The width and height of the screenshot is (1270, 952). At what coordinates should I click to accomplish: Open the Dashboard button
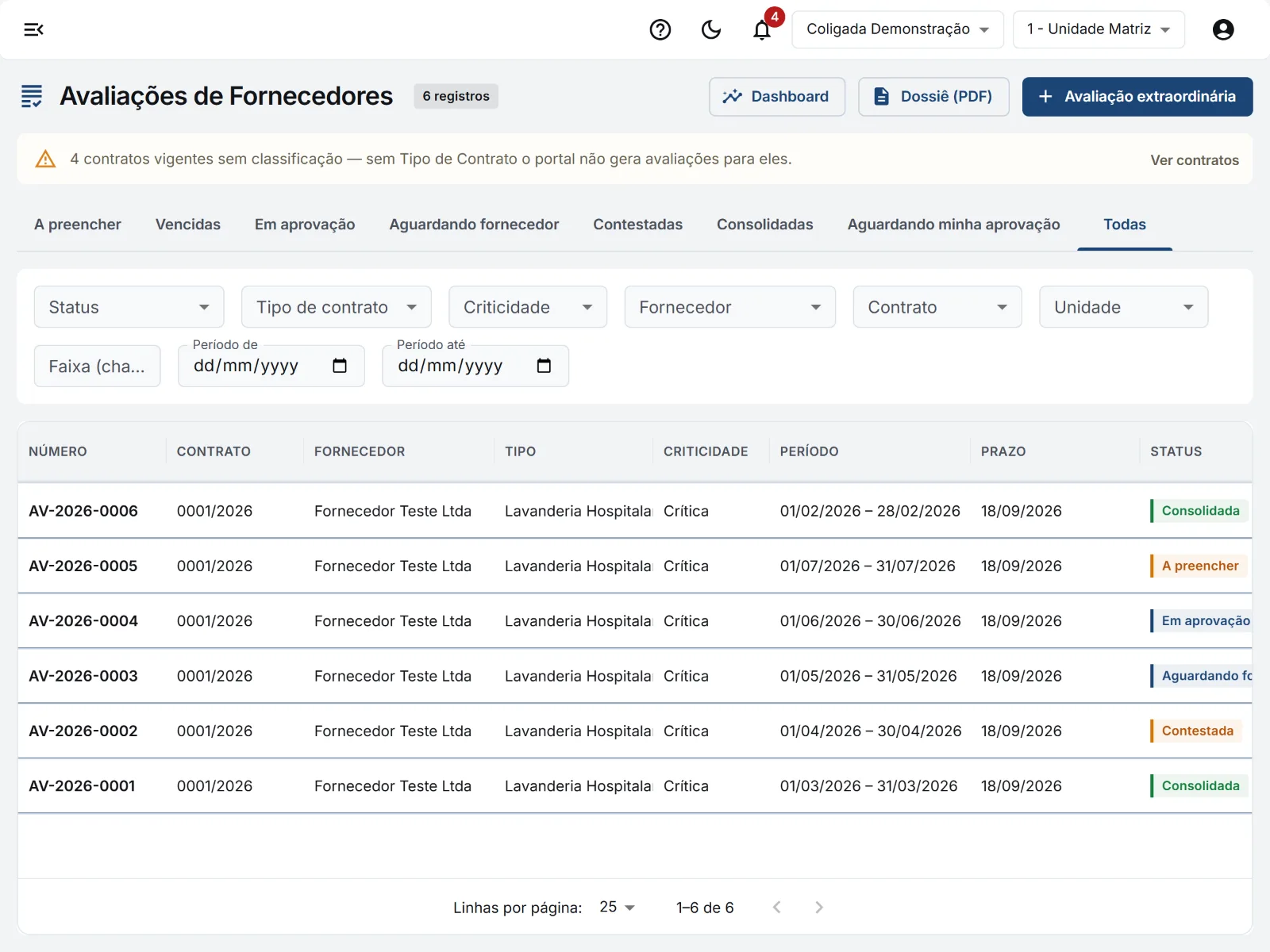tap(777, 97)
